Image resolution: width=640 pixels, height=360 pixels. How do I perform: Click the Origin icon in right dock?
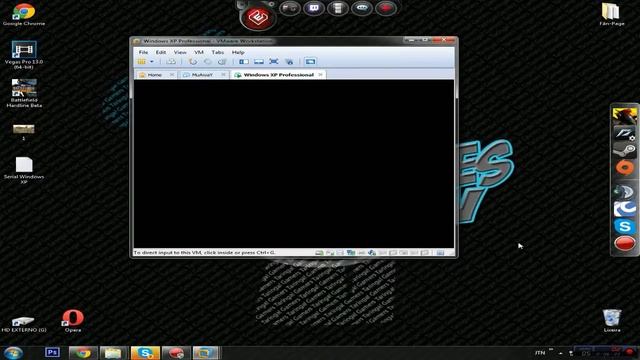pos(624,168)
